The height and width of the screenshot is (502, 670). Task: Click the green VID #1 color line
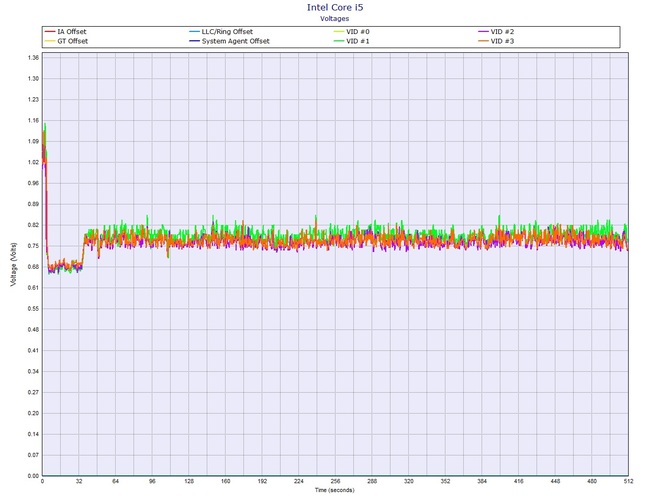339,41
